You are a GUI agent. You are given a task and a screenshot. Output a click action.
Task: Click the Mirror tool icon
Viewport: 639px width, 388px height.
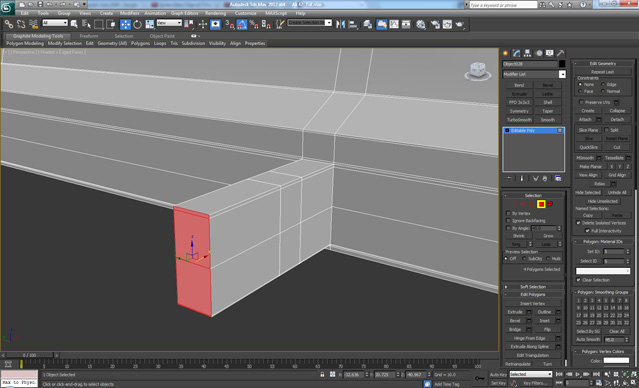click(340, 24)
